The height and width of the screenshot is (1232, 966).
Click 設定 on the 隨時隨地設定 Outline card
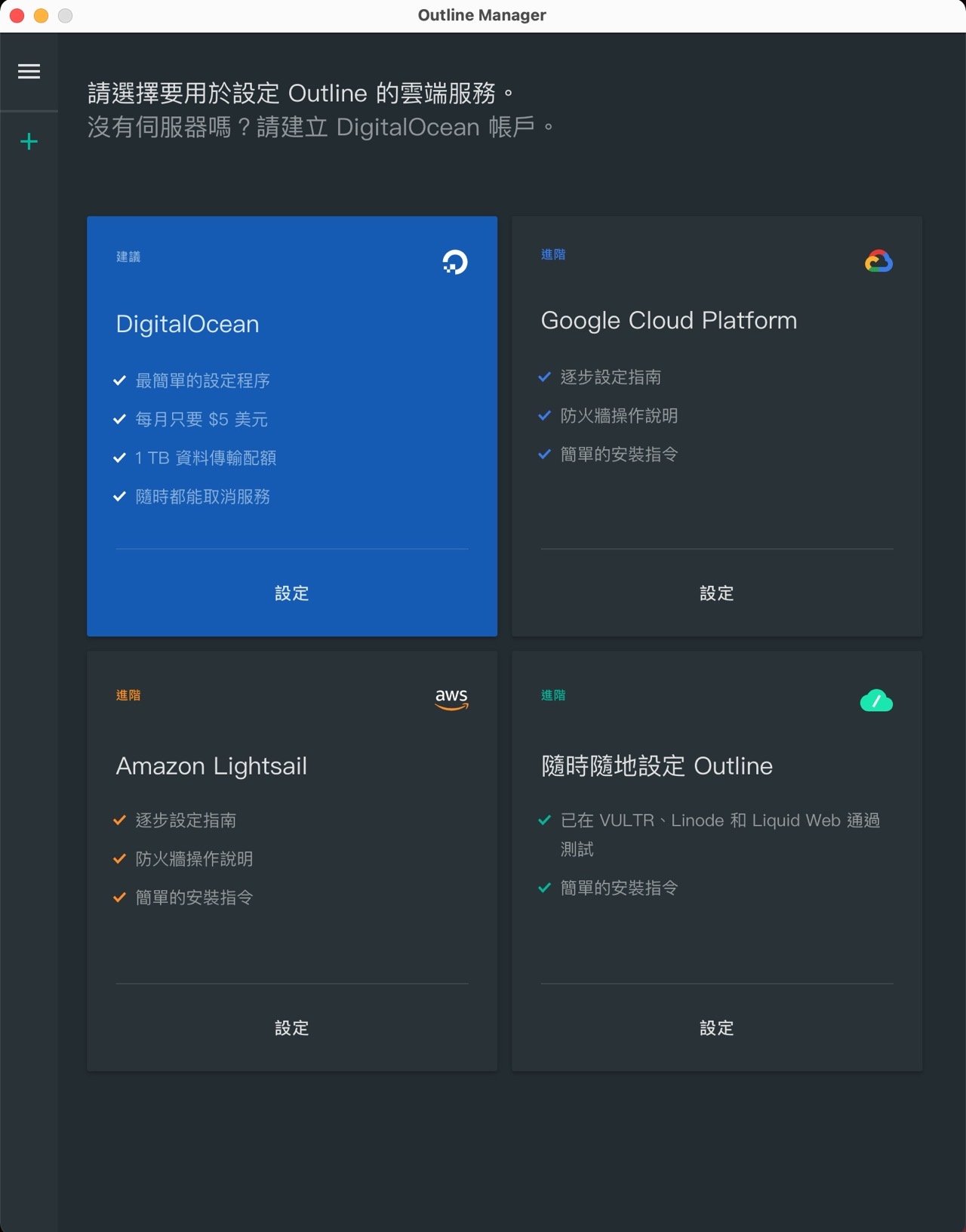pyautogui.click(x=717, y=1028)
